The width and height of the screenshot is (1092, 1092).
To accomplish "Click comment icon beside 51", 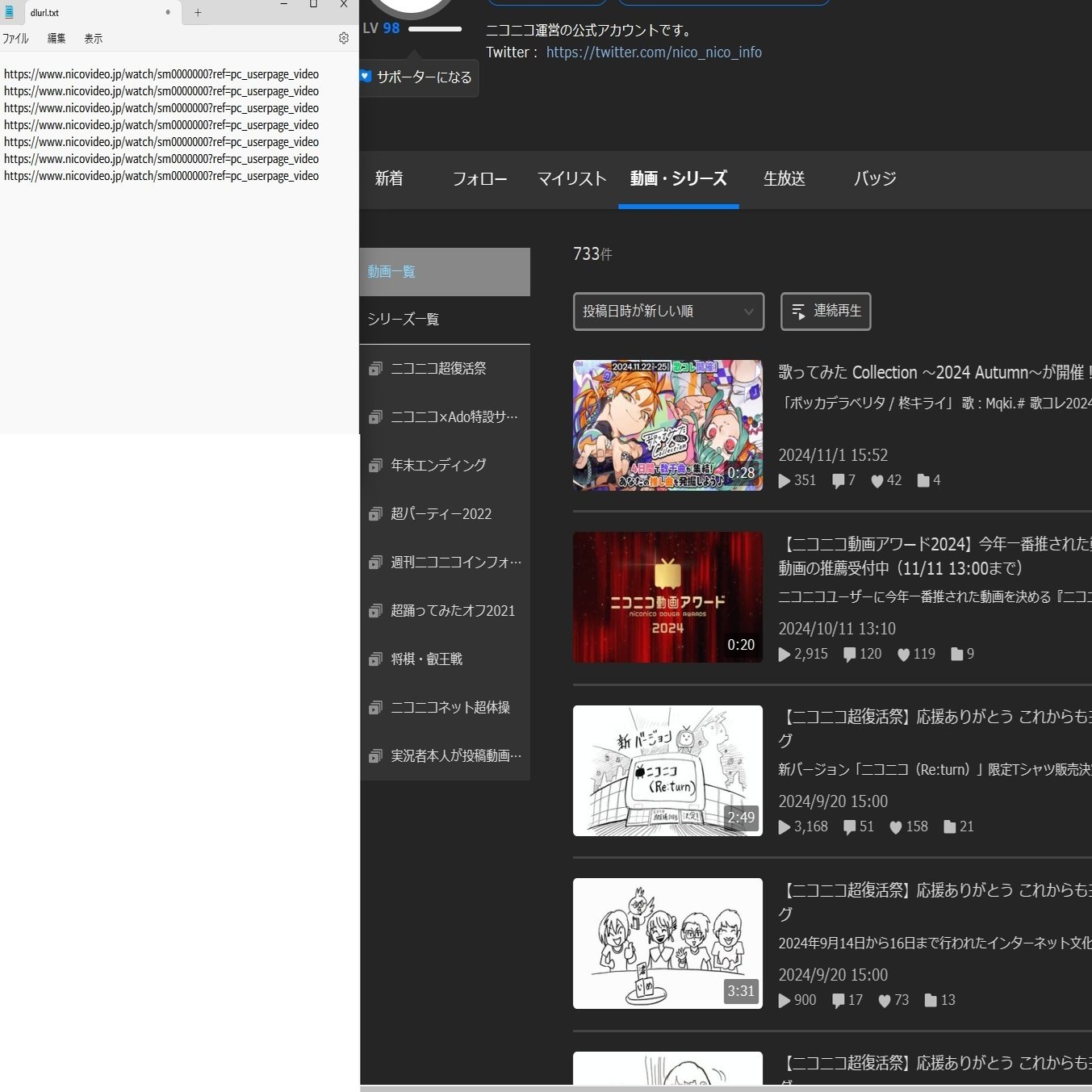I will coord(850,827).
